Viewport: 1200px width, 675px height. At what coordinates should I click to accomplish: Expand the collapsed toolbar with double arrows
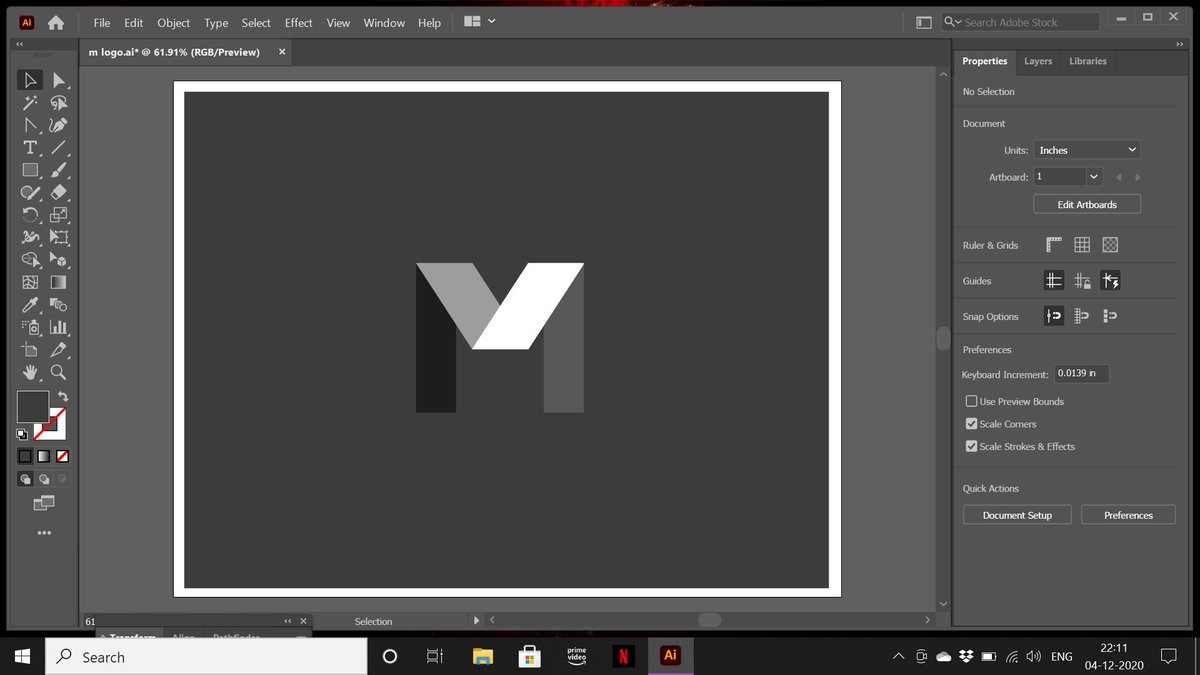[20, 45]
